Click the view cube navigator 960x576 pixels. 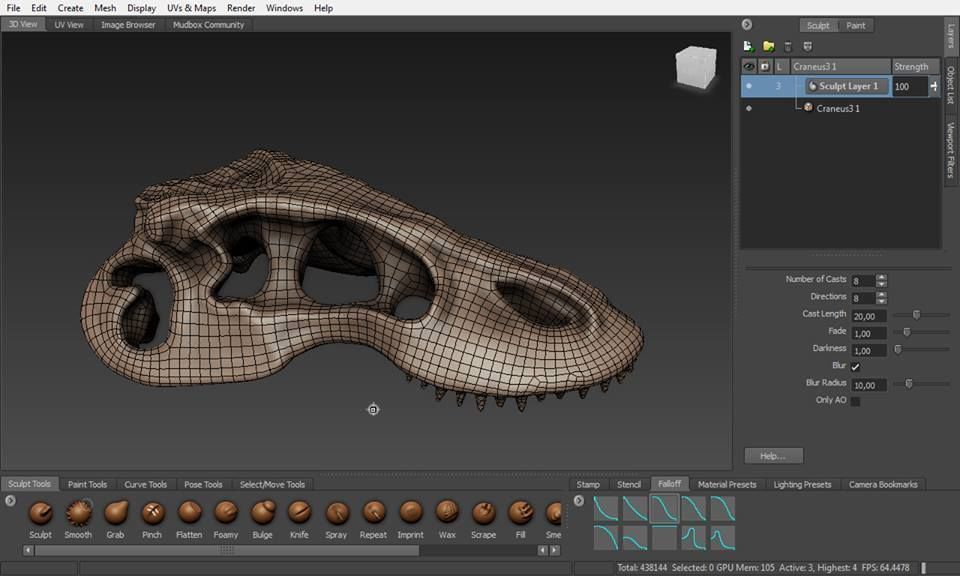coord(696,67)
